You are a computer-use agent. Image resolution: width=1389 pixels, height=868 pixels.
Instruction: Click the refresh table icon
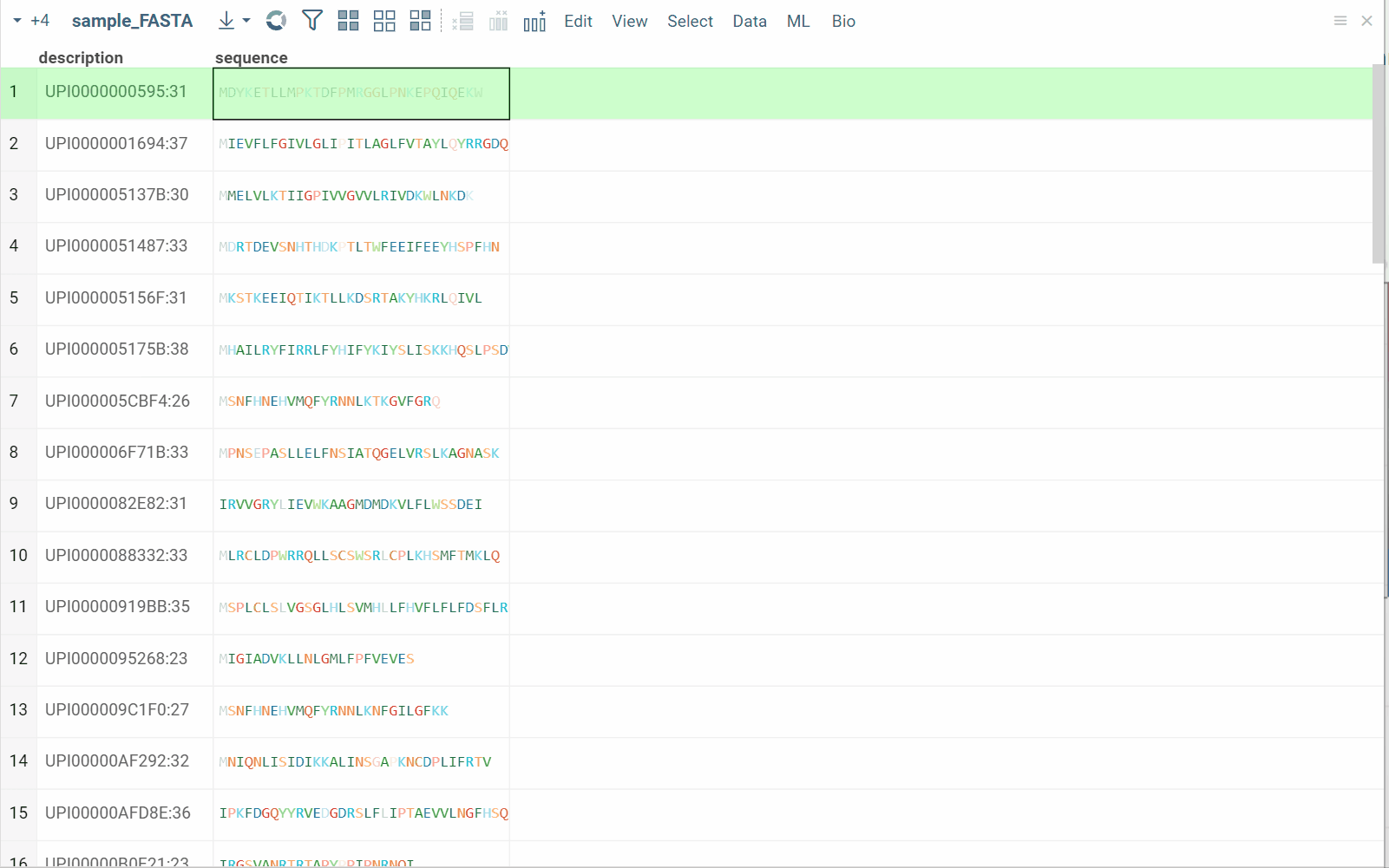click(x=276, y=21)
